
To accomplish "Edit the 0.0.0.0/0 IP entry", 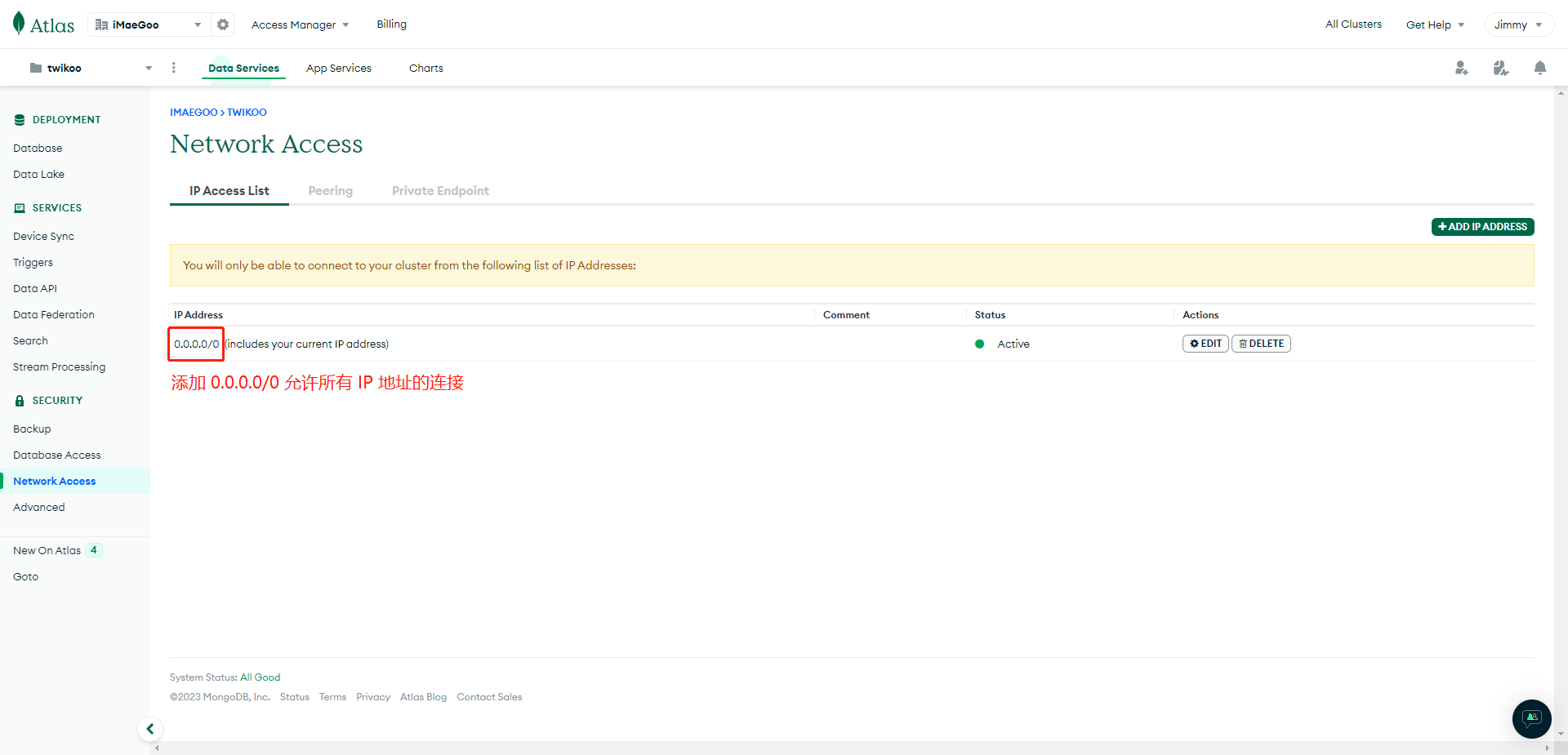I will pos(1205,344).
